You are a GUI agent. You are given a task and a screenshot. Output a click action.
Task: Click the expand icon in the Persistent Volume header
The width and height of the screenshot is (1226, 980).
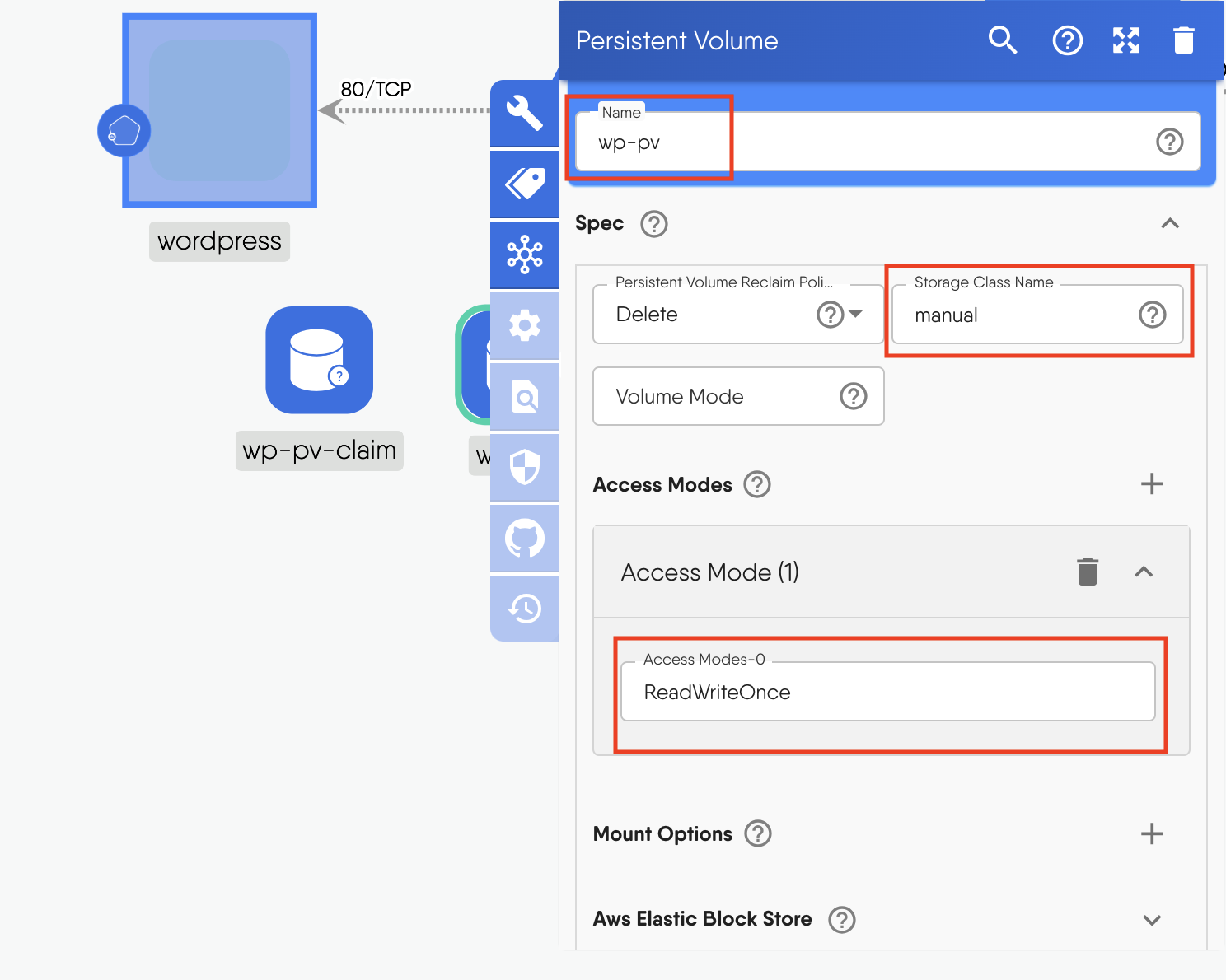tap(1126, 40)
